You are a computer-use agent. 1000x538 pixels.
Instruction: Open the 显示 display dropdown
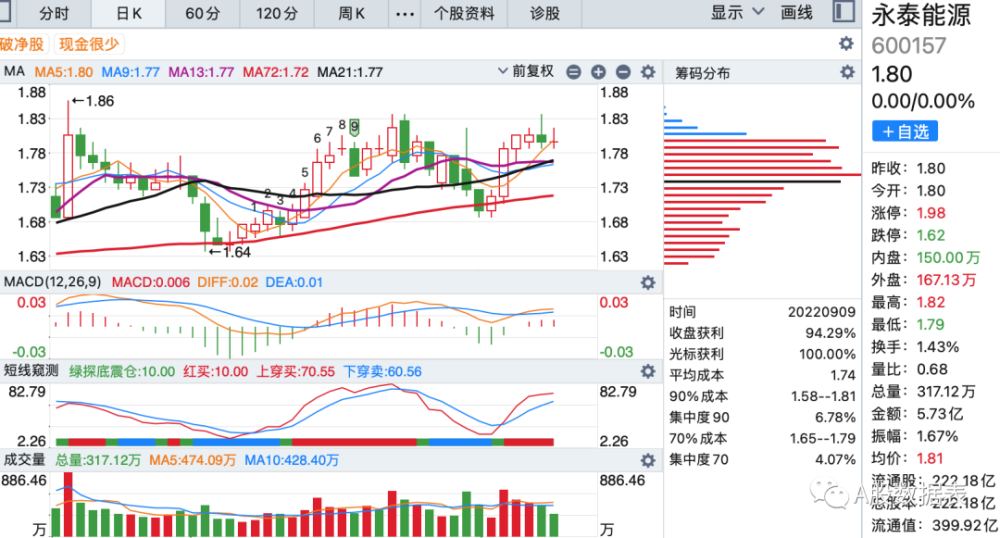[x=737, y=12]
